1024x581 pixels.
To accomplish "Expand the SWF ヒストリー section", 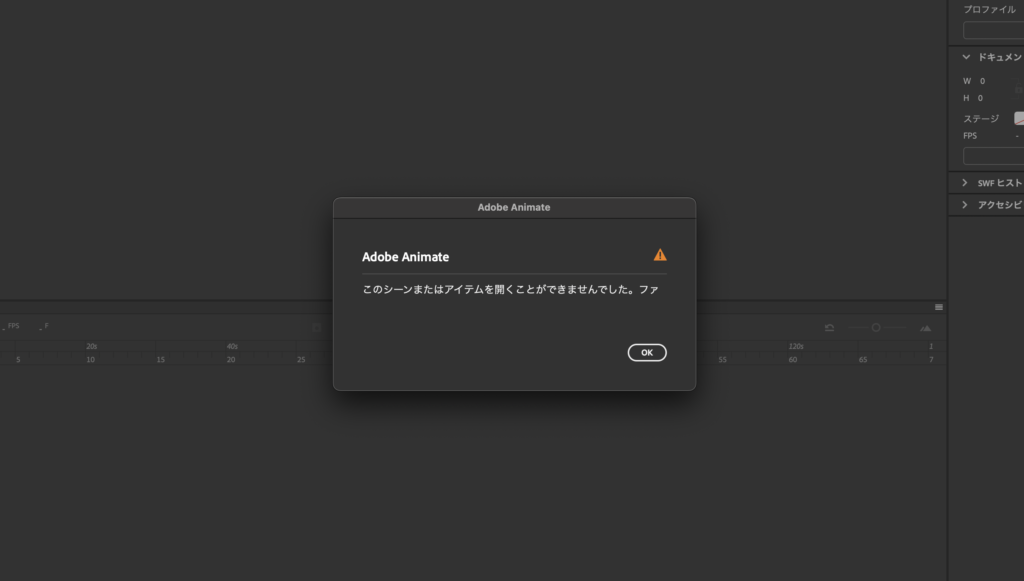I will pyautogui.click(x=965, y=183).
